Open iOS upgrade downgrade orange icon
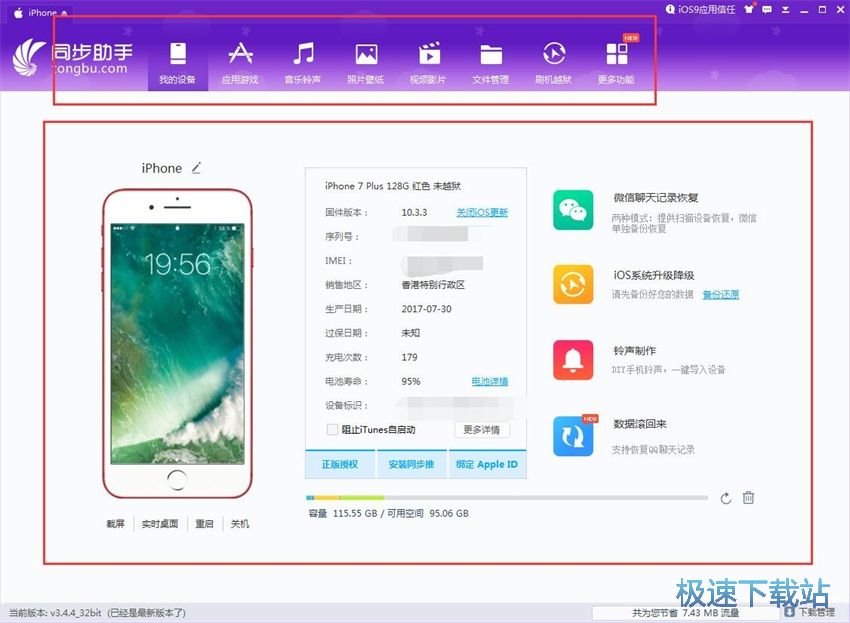Screen dimensions: 850x623 tap(573, 285)
